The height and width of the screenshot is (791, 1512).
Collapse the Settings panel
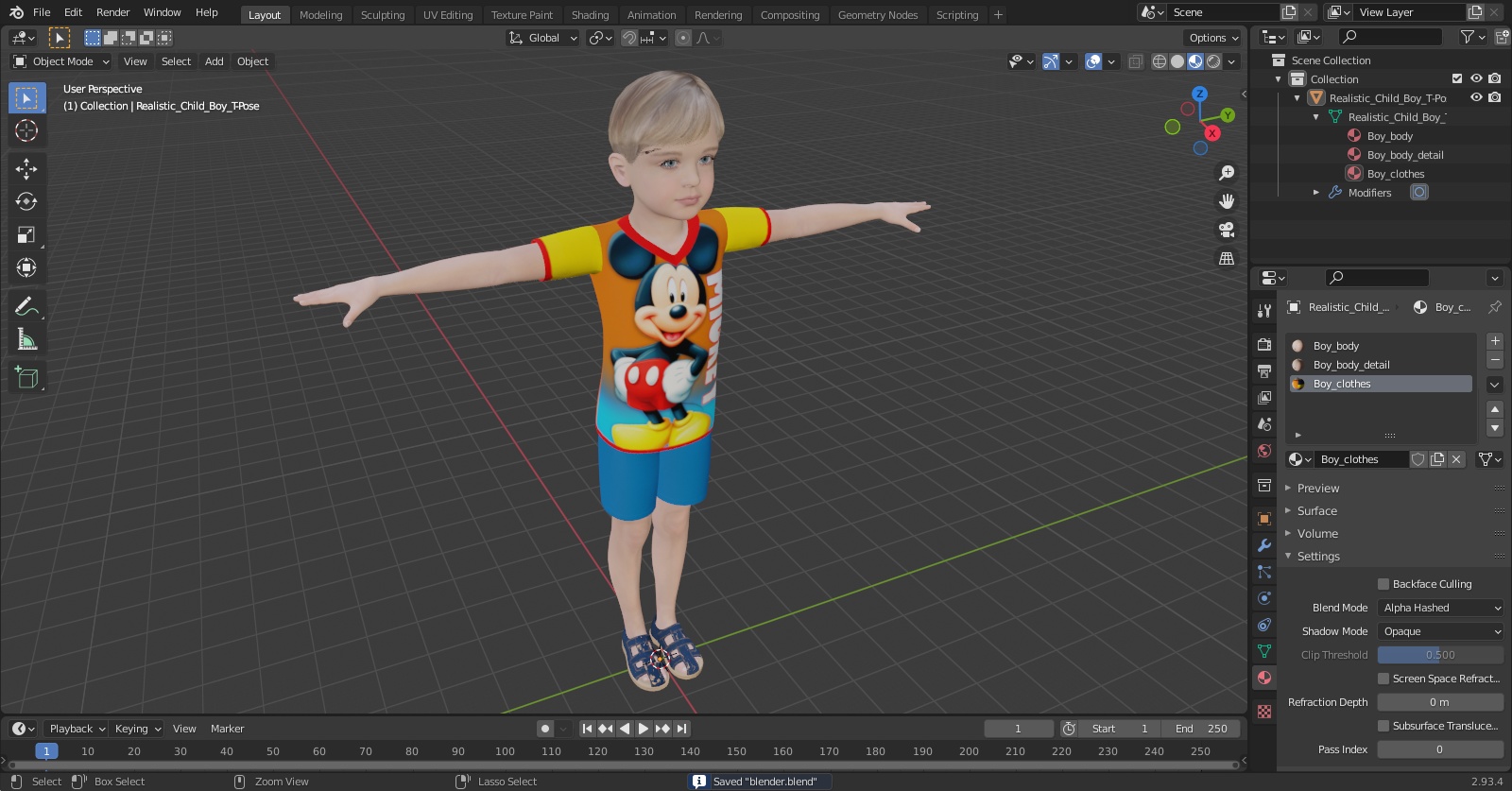click(x=1317, y=557)
